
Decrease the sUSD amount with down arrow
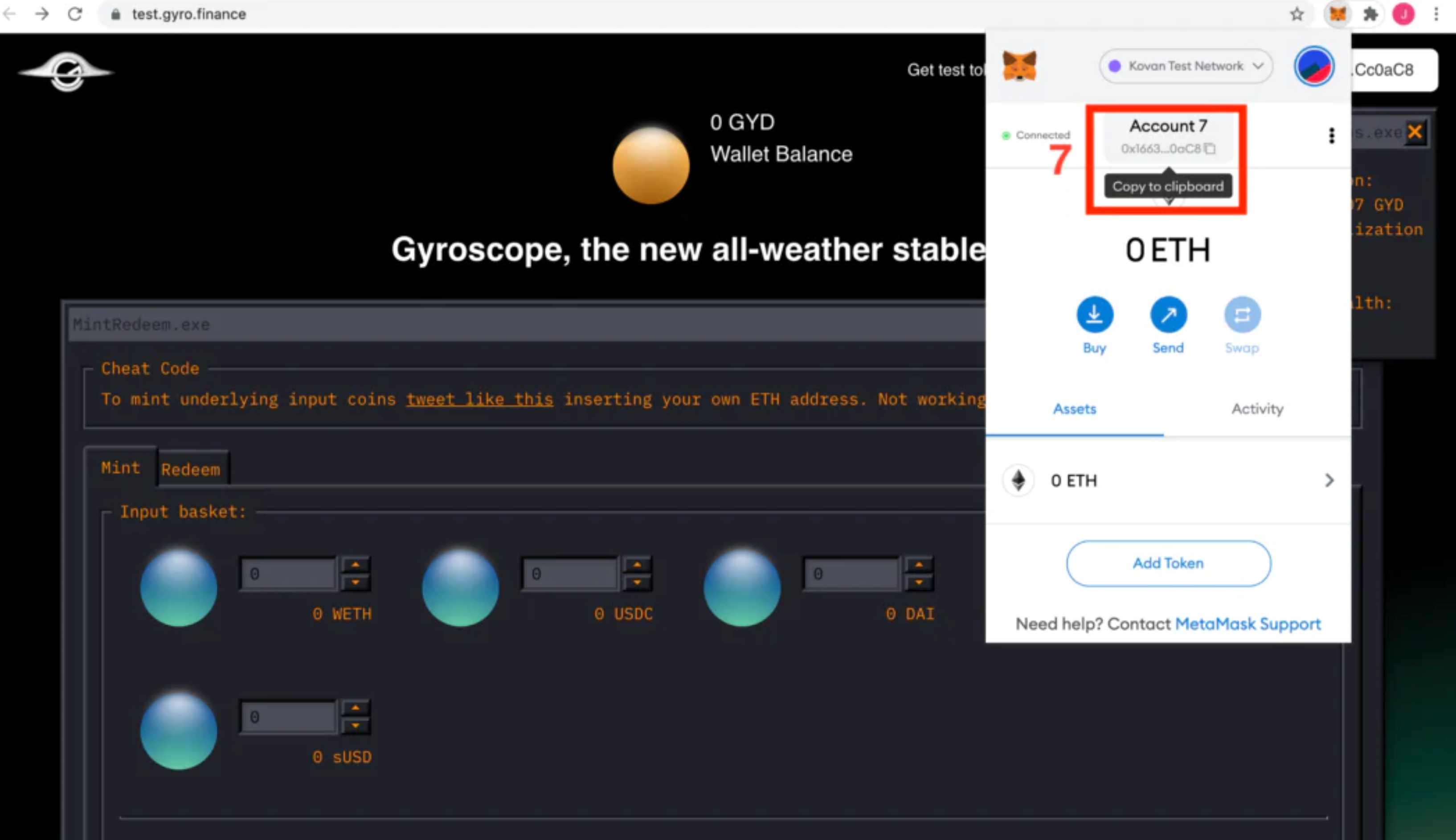click(356, 726)
